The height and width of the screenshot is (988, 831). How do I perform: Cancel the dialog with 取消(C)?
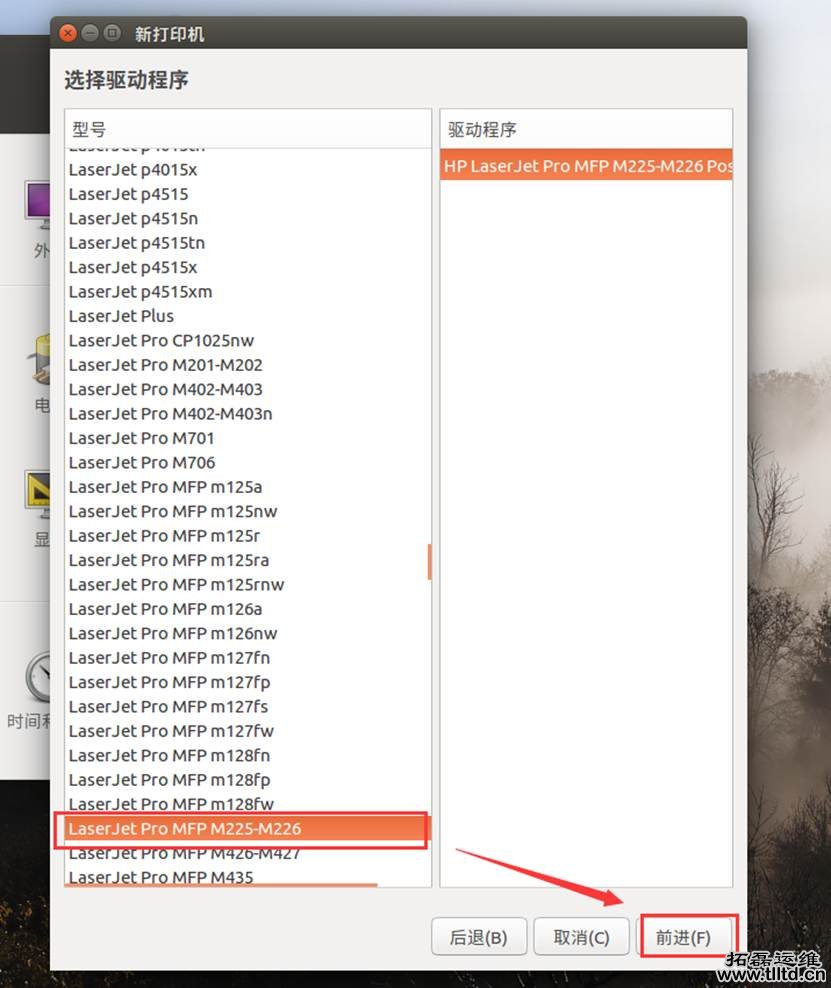click(581, 937)
